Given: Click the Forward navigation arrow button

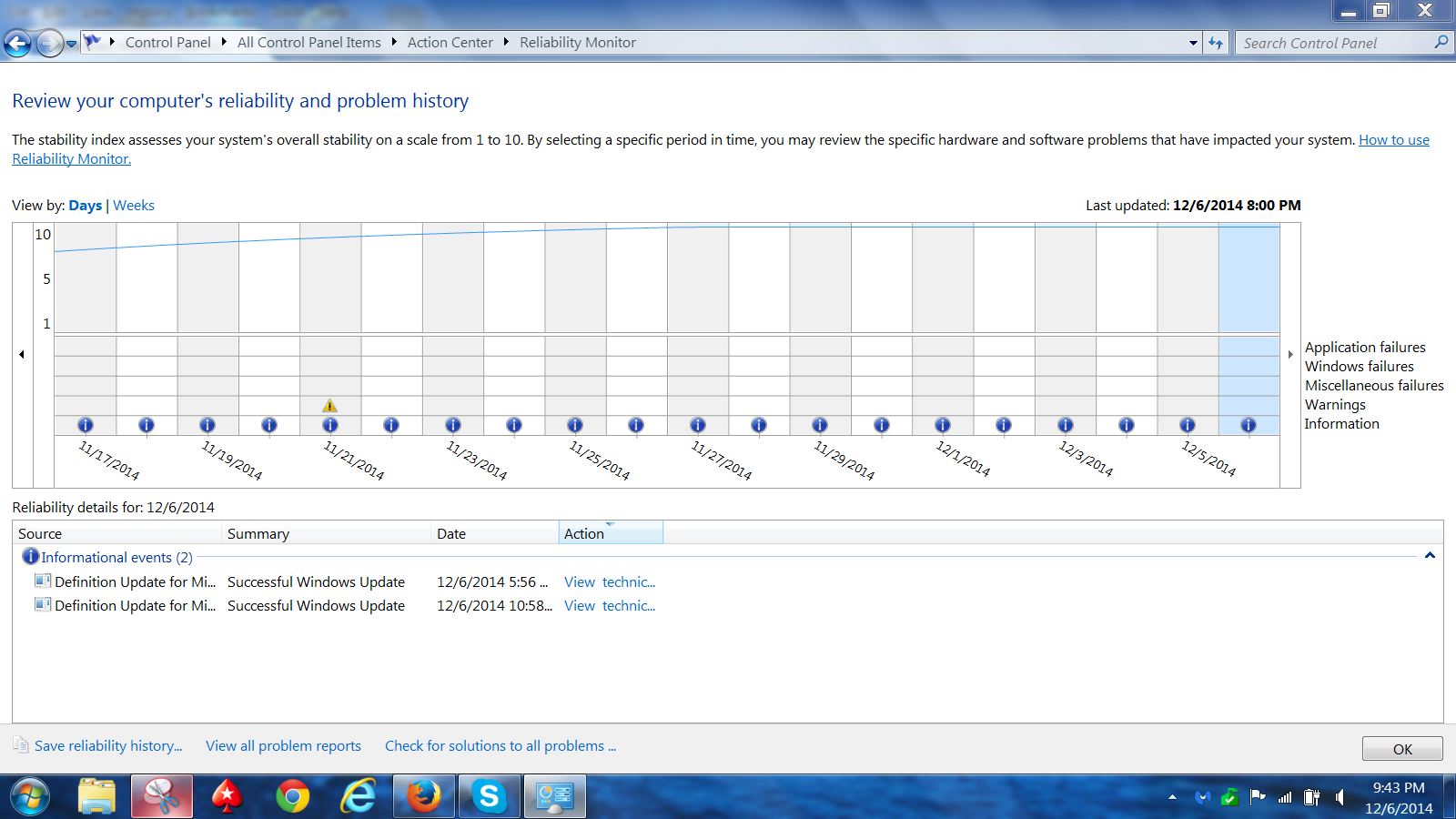Looking at the screenshot, I should point(49,43).
